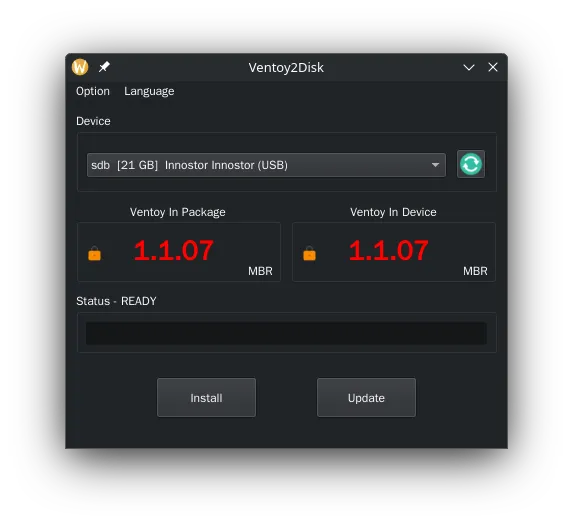Screen dimensions: 573x526
Task: Minimize the window using the chevron icon
Action: click(469, 67)
